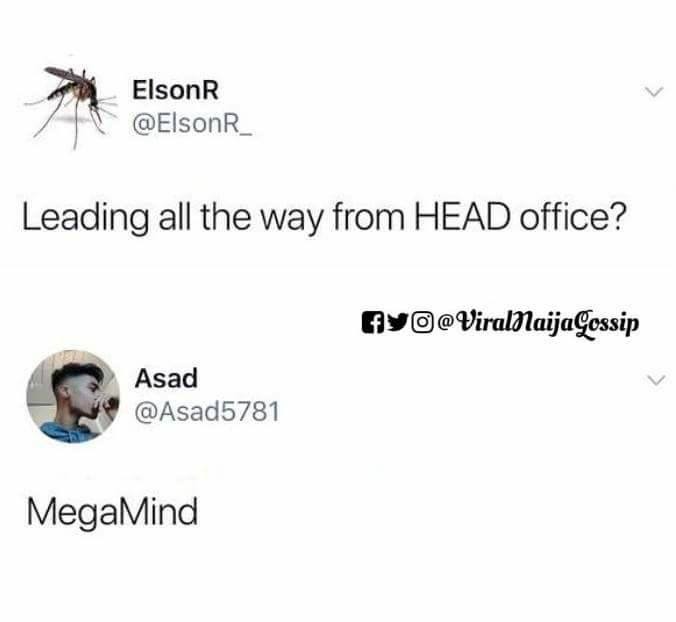
Task: Expand the chevron menu on ElsonR's tweet
Action: point(654,91)
